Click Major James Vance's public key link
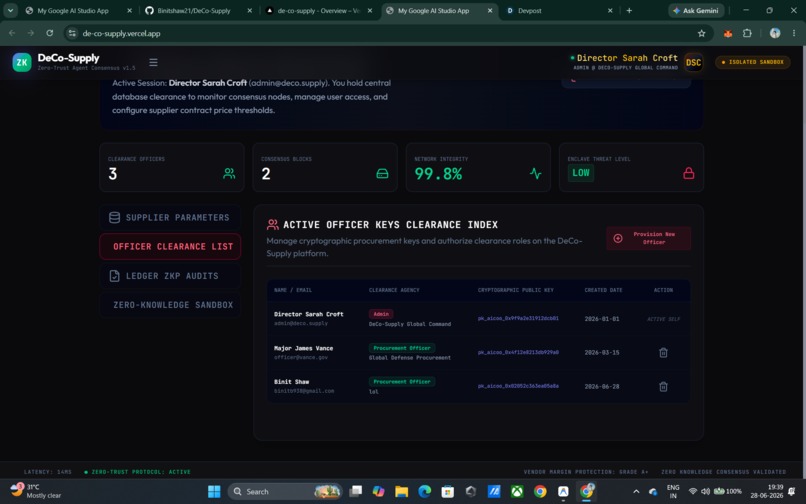 click(x=518, y=352)
